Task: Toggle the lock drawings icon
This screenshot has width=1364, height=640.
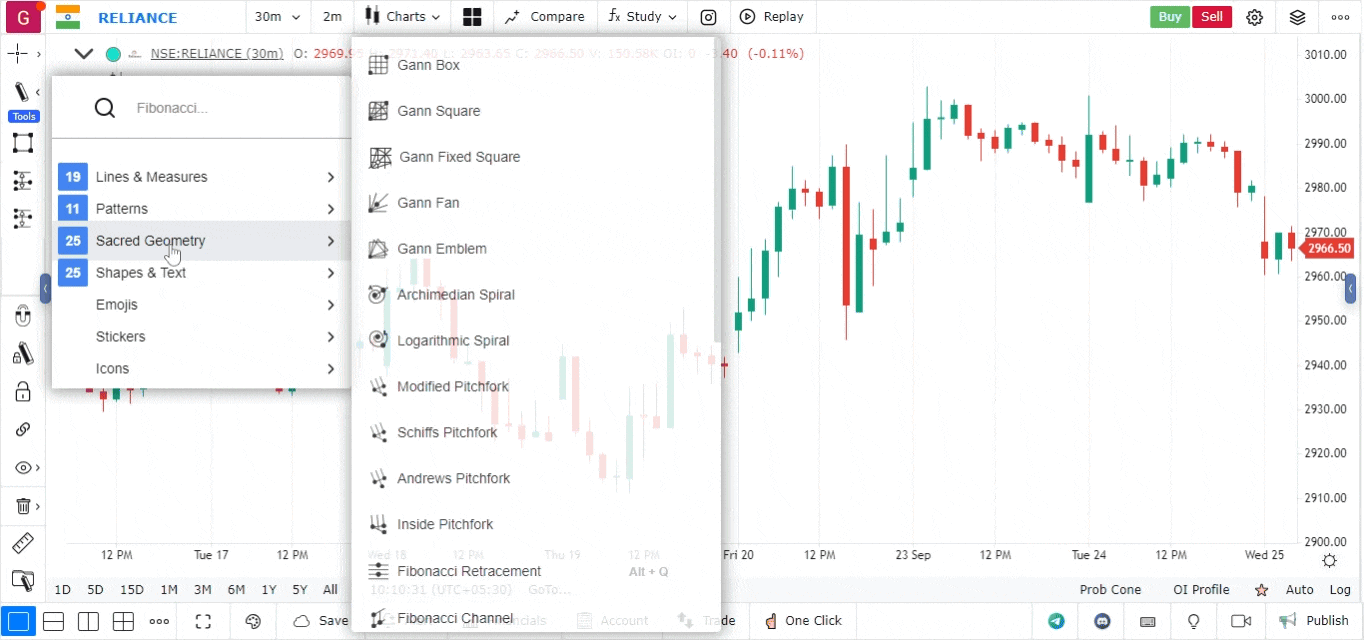Action: [22, 392]
